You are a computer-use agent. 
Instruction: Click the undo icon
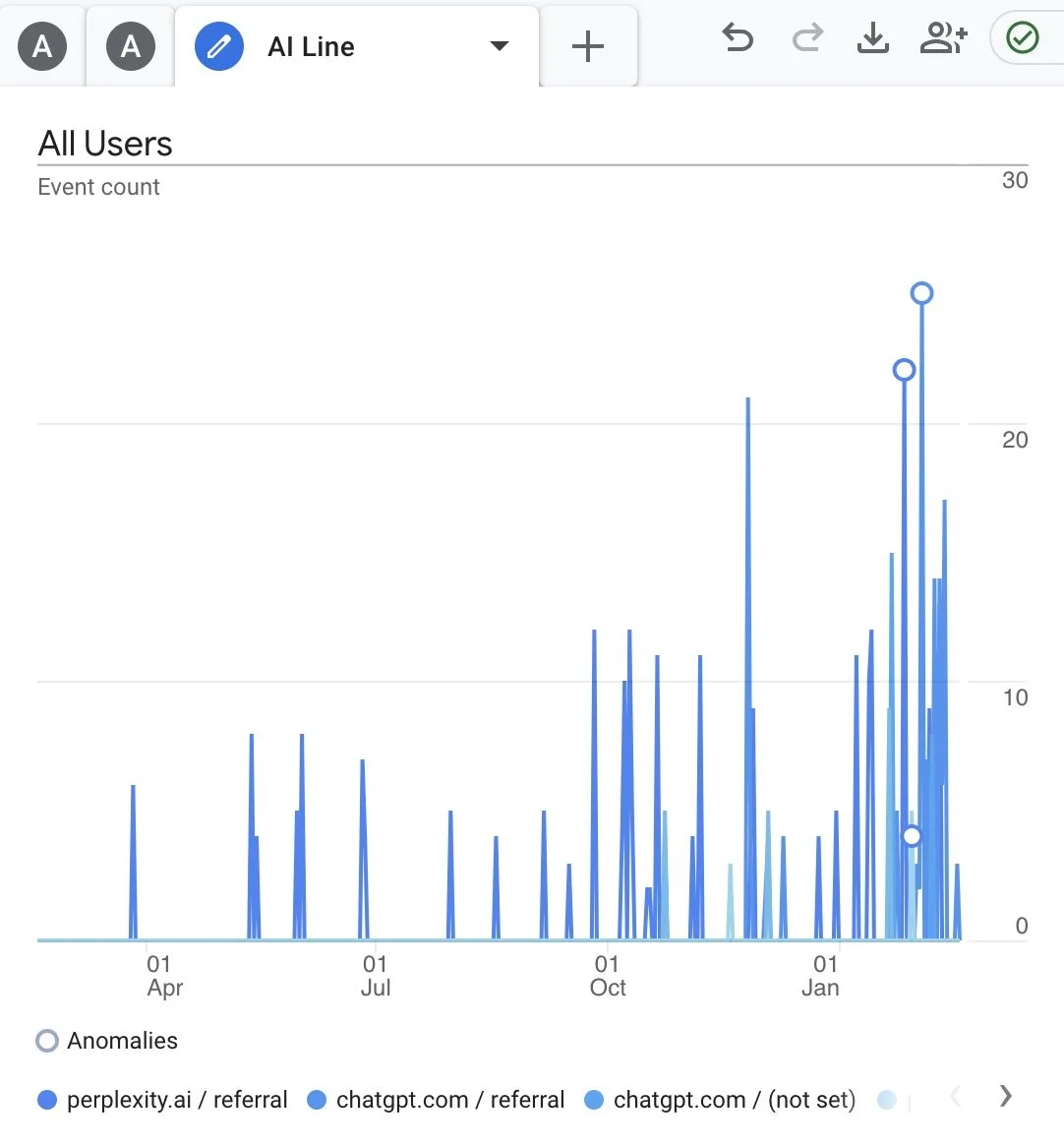[x=738, y=37]
